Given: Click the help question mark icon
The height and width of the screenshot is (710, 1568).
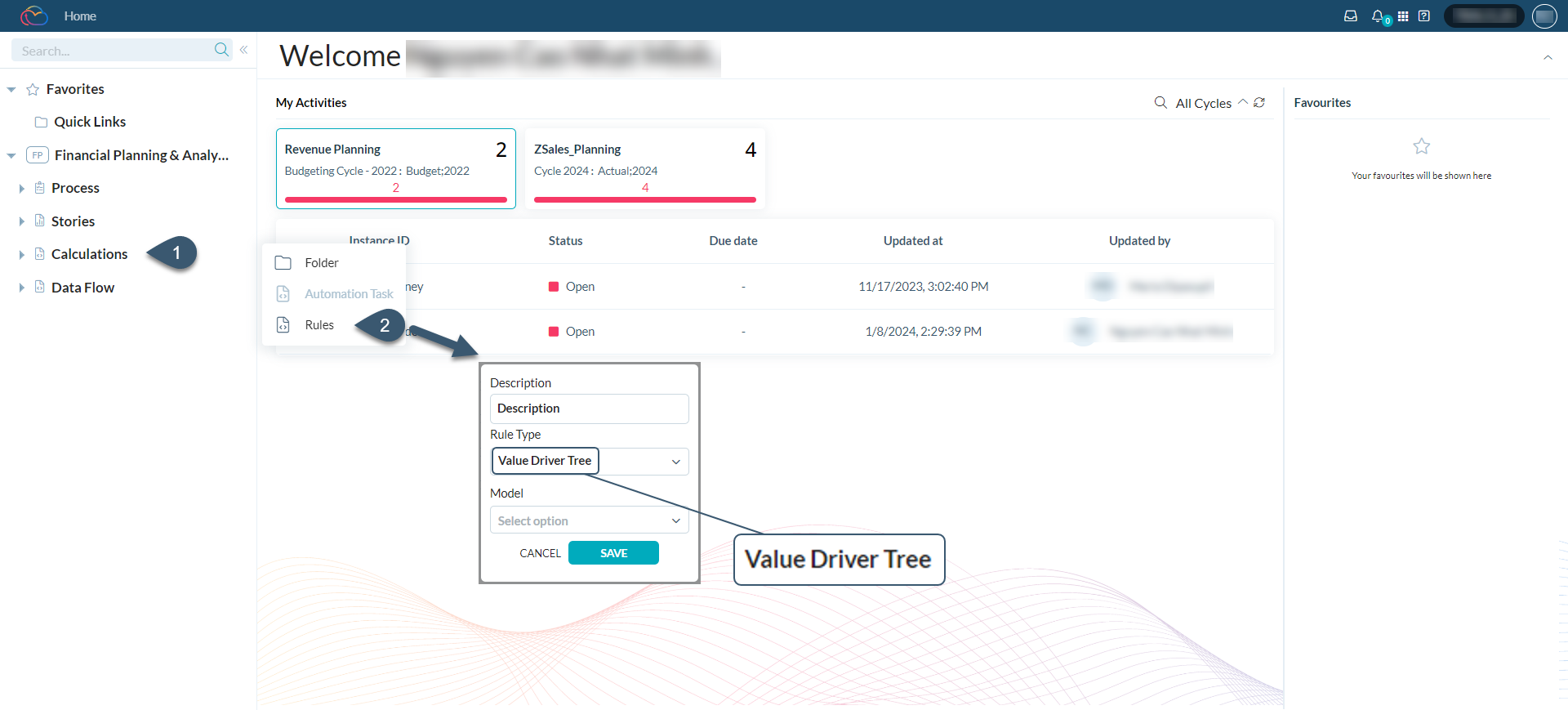Looking at the screenshot, I should [x=1424, y=16].
